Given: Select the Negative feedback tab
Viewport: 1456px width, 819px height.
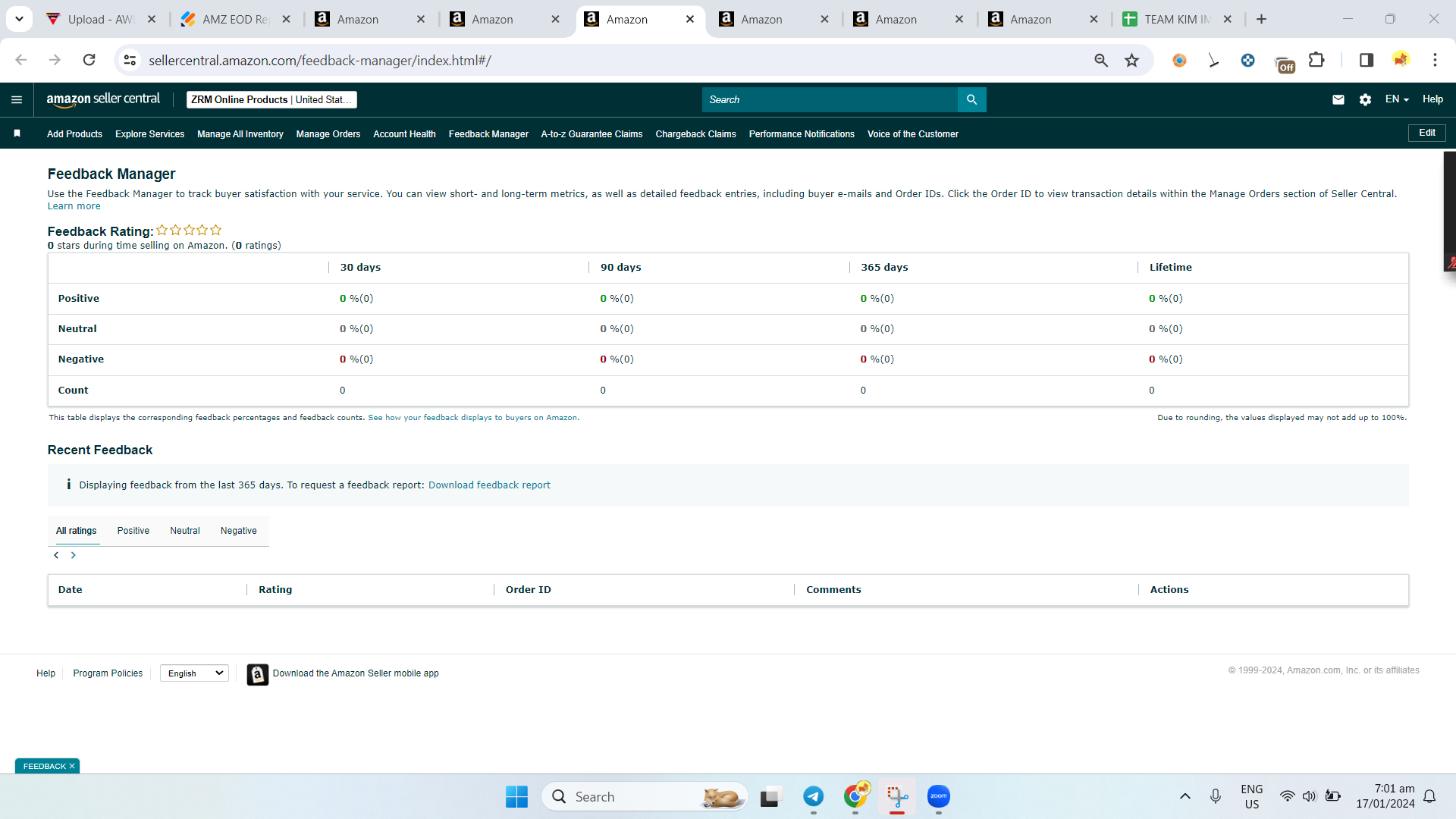Looking at the screenshot, I should (x=239, y=531).
